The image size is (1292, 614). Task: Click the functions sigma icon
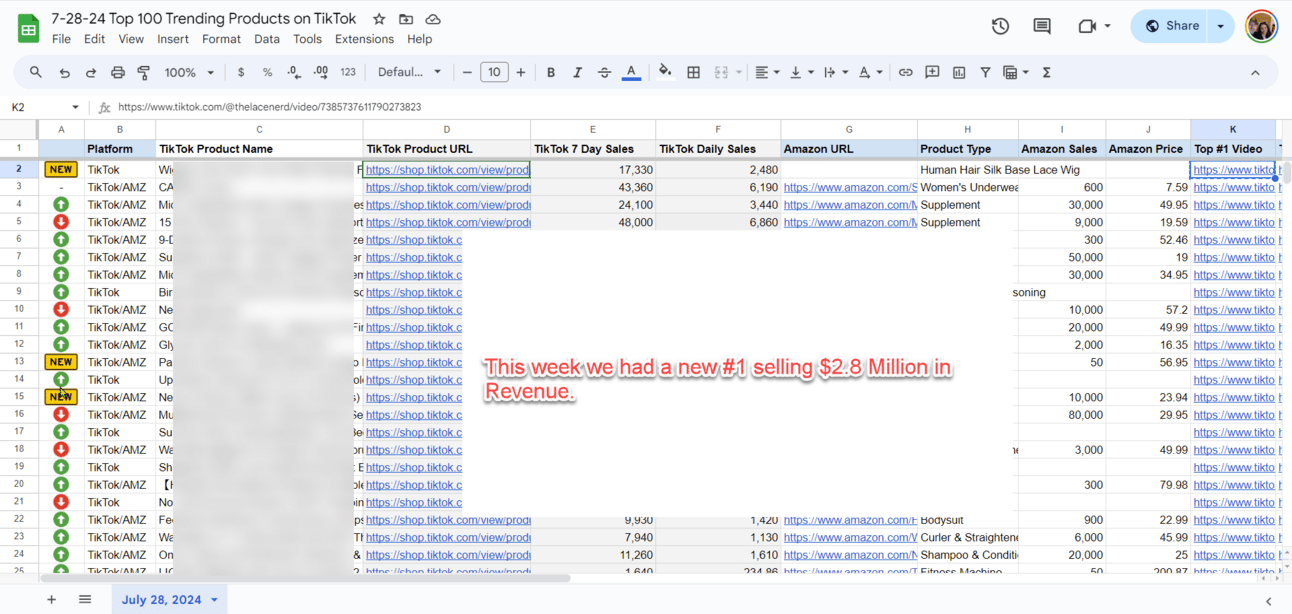pyautogui.click(x=1046, y=72)
